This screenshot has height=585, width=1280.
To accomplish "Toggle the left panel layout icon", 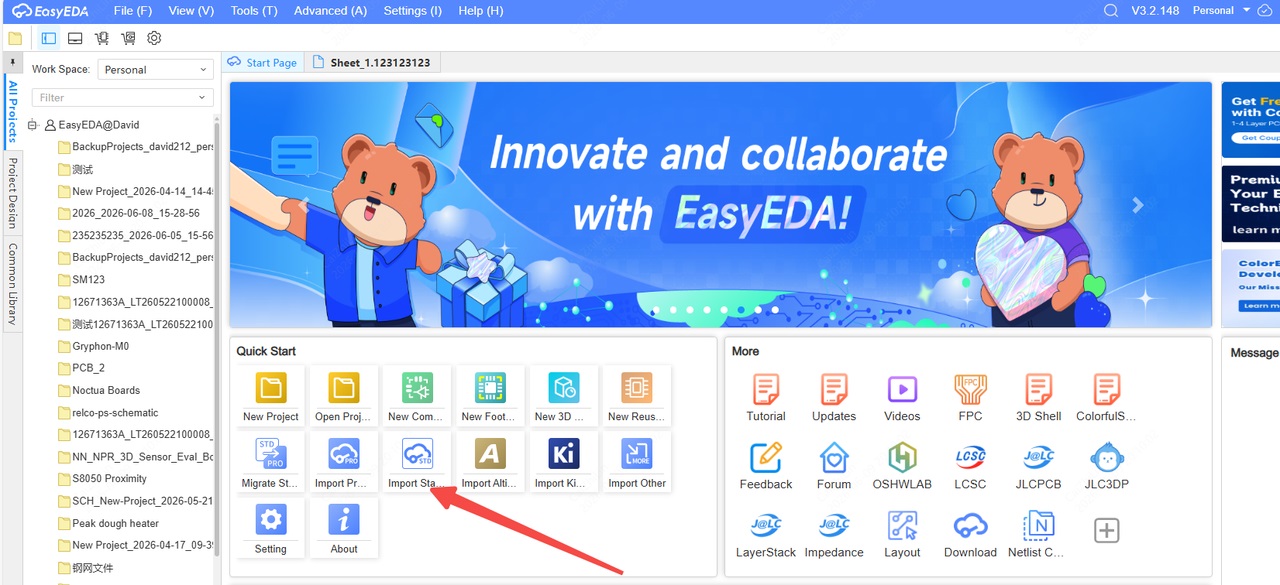I will [49, 38].
